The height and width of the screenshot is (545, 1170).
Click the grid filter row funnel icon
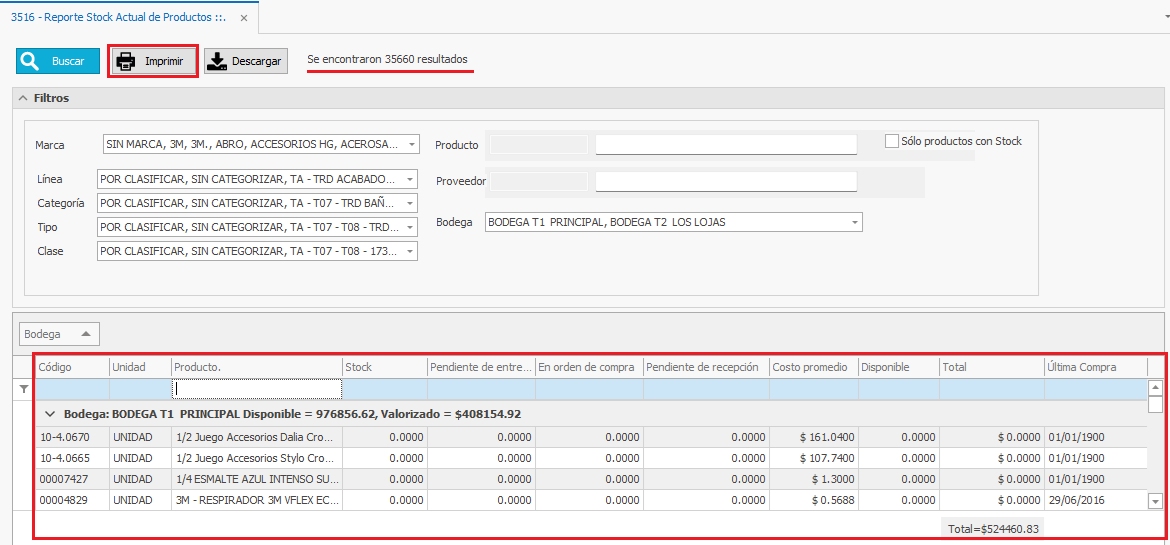pyautogui.click(x=24, y=388)
